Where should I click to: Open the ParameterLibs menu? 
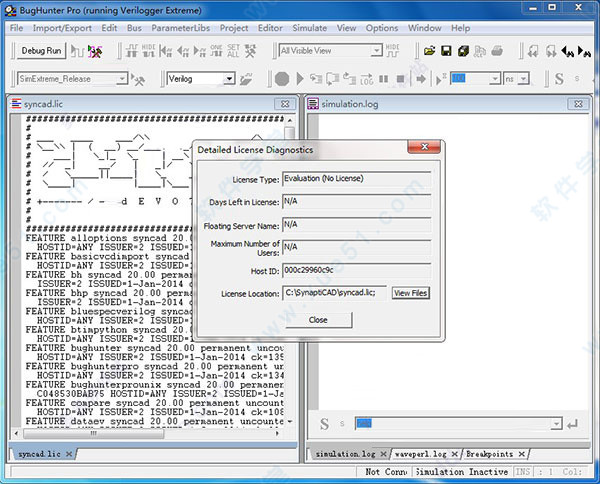(x=181, y=28)
